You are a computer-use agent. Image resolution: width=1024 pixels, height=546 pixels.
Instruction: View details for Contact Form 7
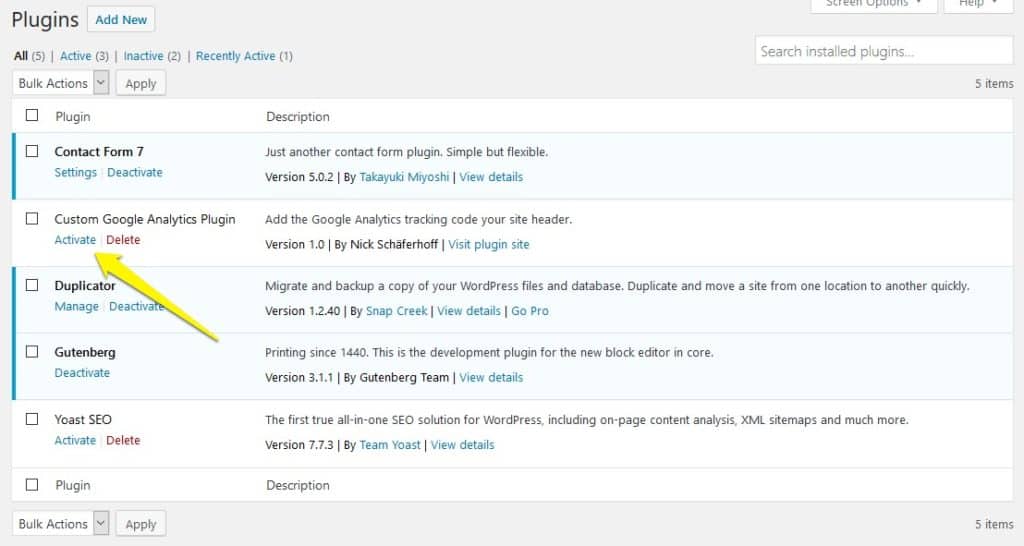click(491, 177)
